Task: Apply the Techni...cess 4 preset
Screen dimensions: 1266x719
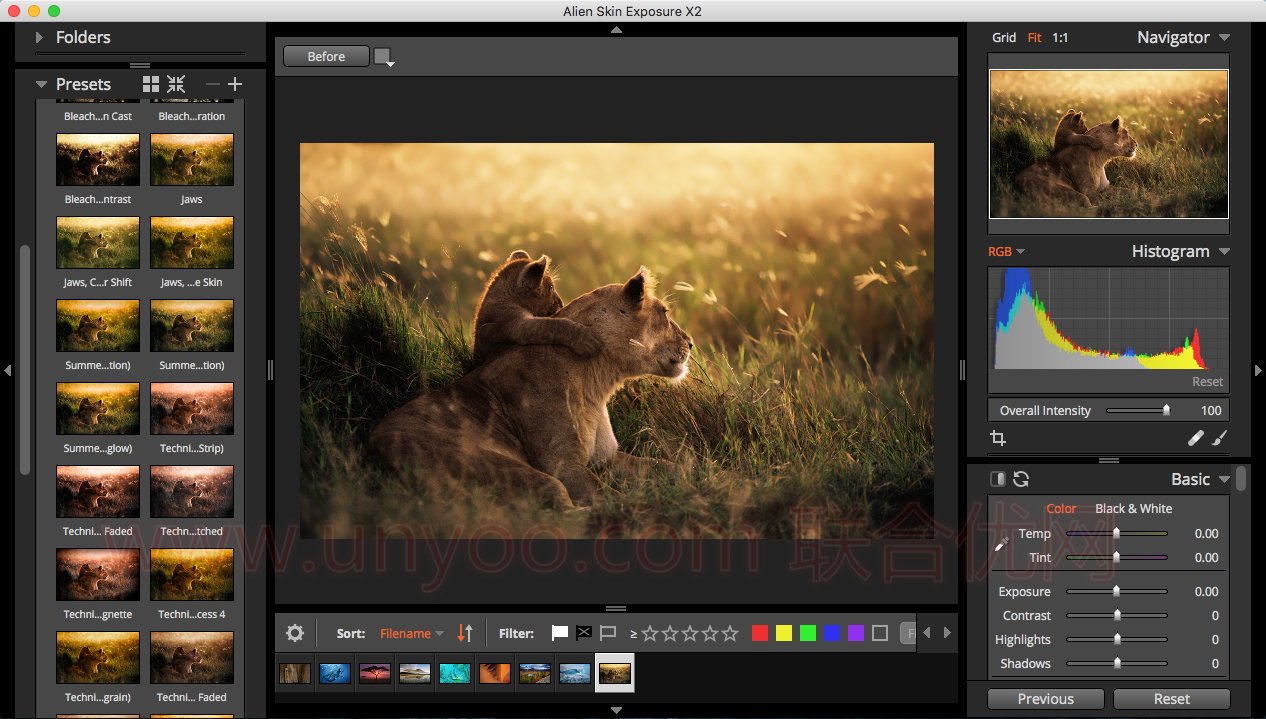Action: point(192,575)
